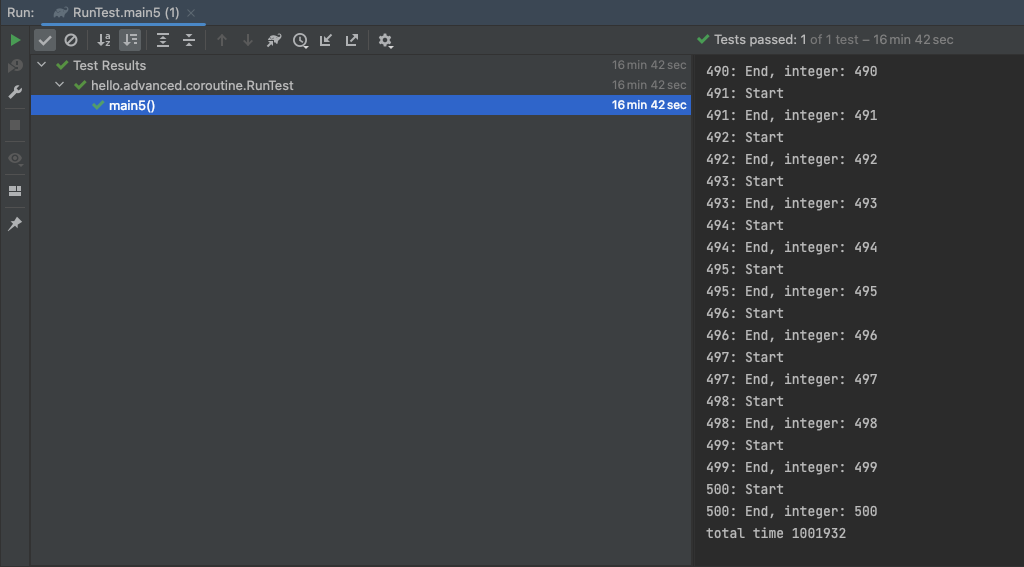Collapse hello.advanced.coroutine.RunTest node

point(59,85)
